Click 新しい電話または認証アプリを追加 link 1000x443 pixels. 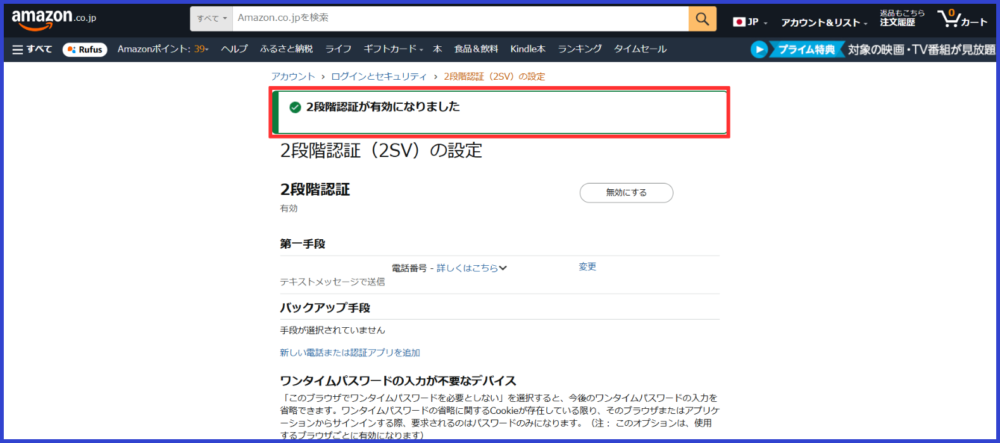(x=350, y=352)
